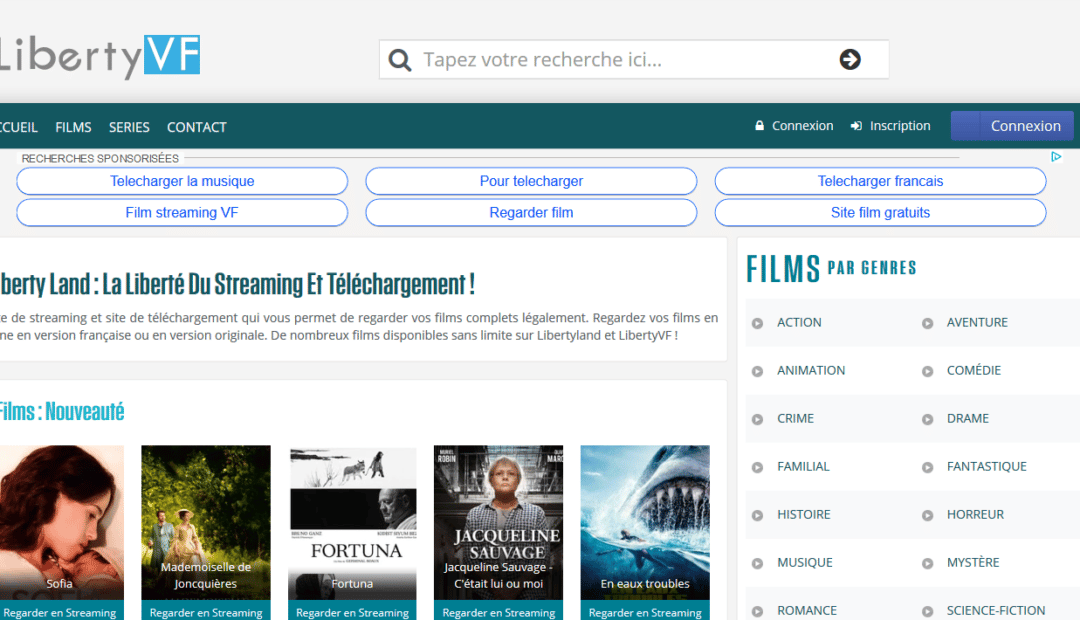
Task: Open the Jacqueline Sauvage poster
Action: (x=499, y=522)
